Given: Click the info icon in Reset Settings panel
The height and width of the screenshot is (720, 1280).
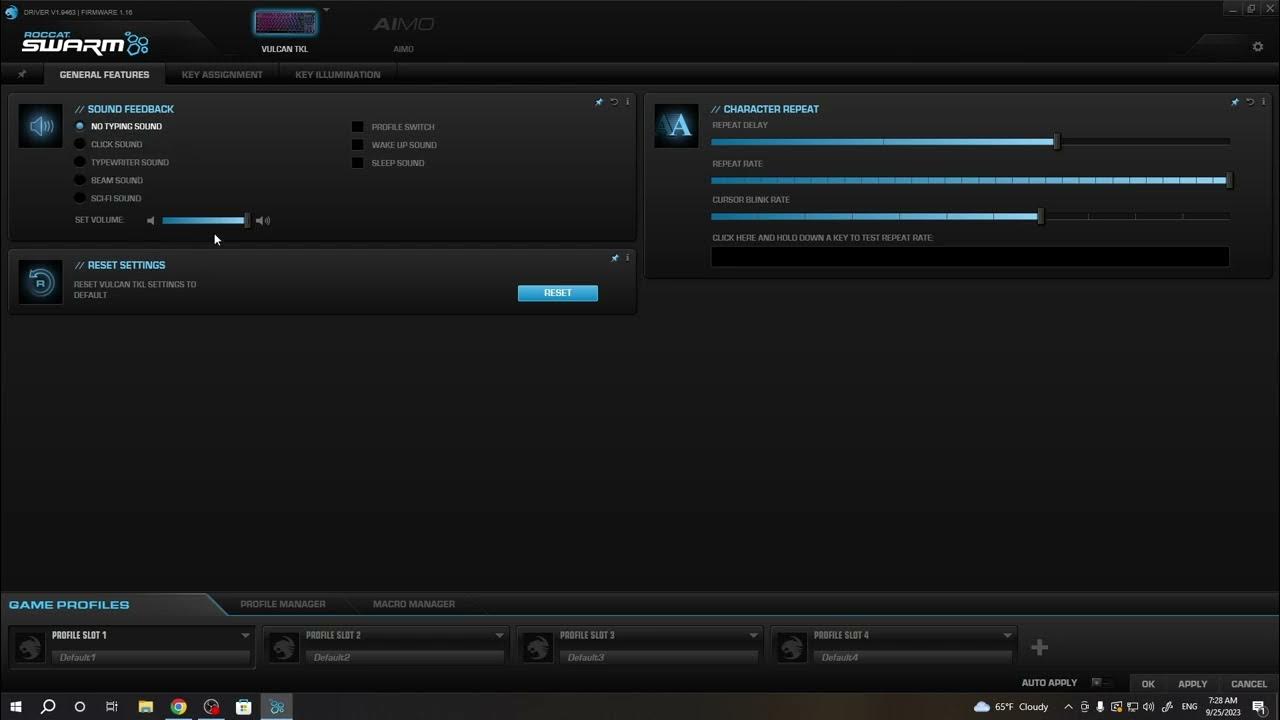Looking at the screenshot, I should point(627,258).
